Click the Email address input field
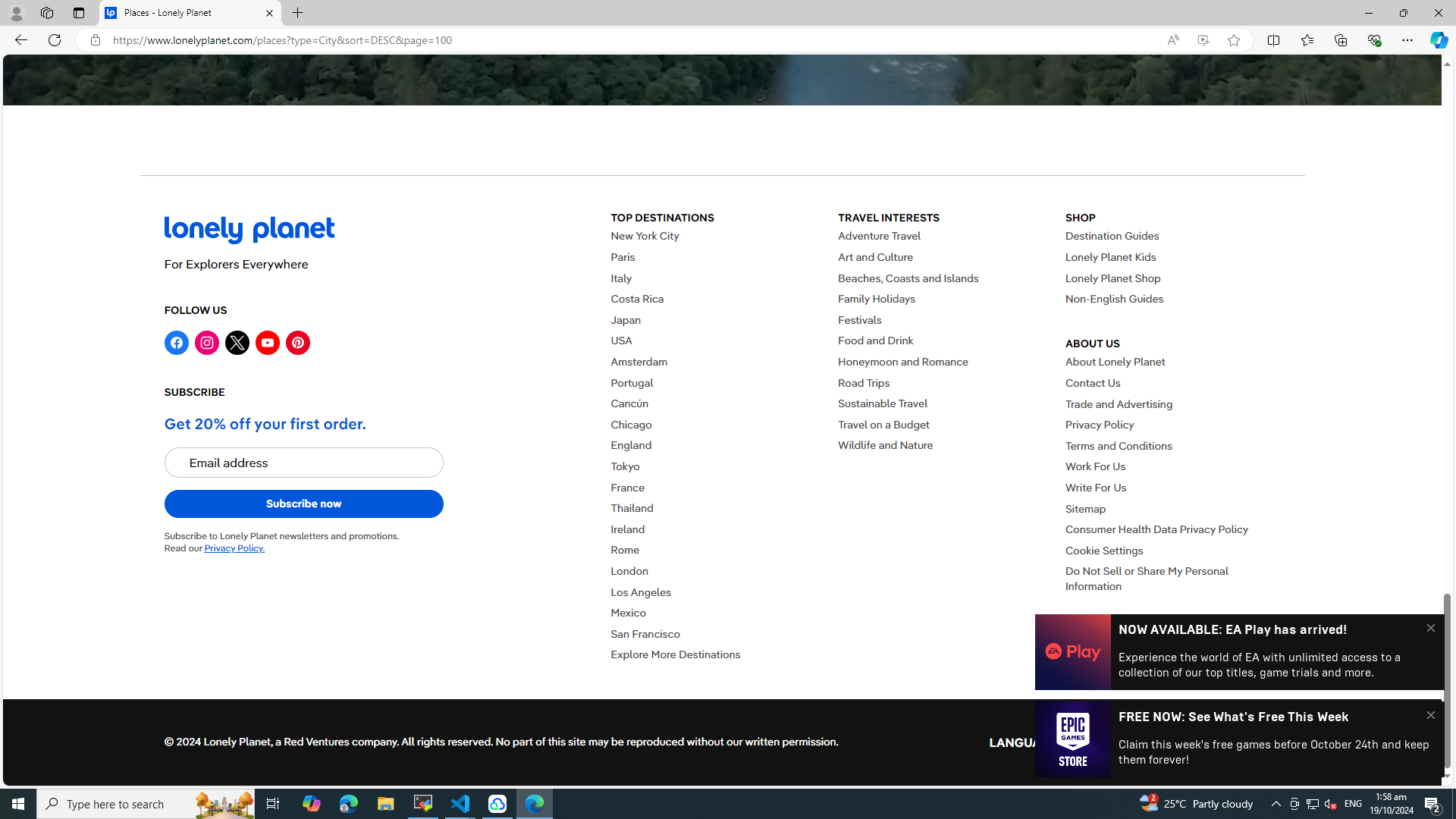This screenshot has height=819, width=1456. coord(303,463)
